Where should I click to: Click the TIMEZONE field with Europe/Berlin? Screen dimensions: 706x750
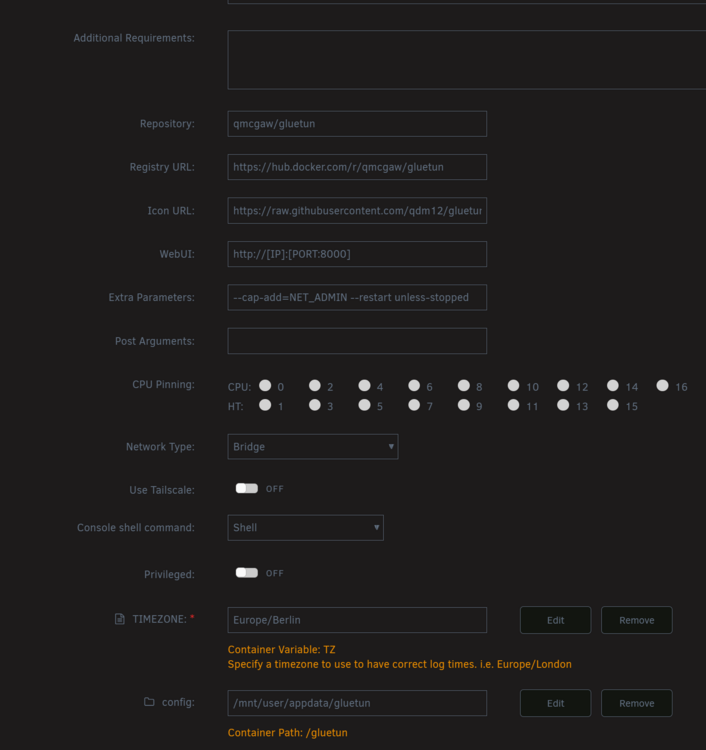[357, 620]
